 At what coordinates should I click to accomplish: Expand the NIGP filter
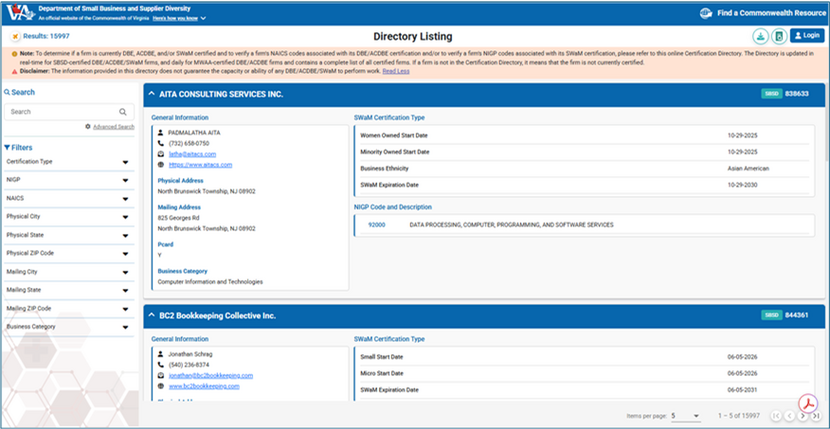pyautogui.click(x=69, y=180)
